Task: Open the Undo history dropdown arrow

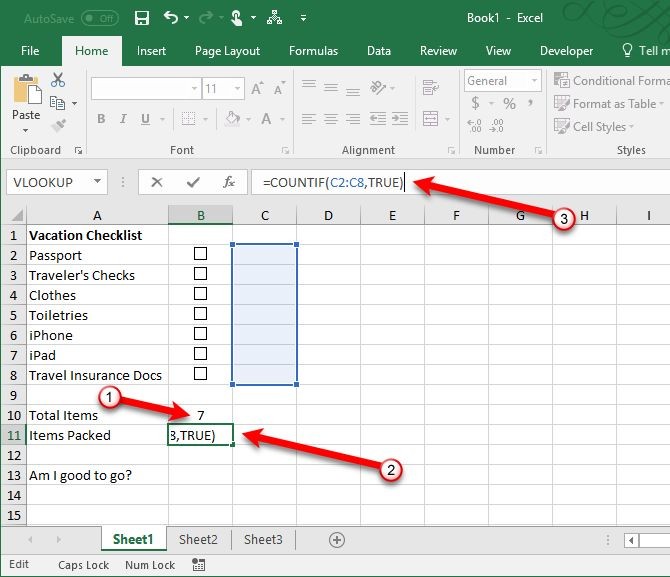Action: point(186,18)
